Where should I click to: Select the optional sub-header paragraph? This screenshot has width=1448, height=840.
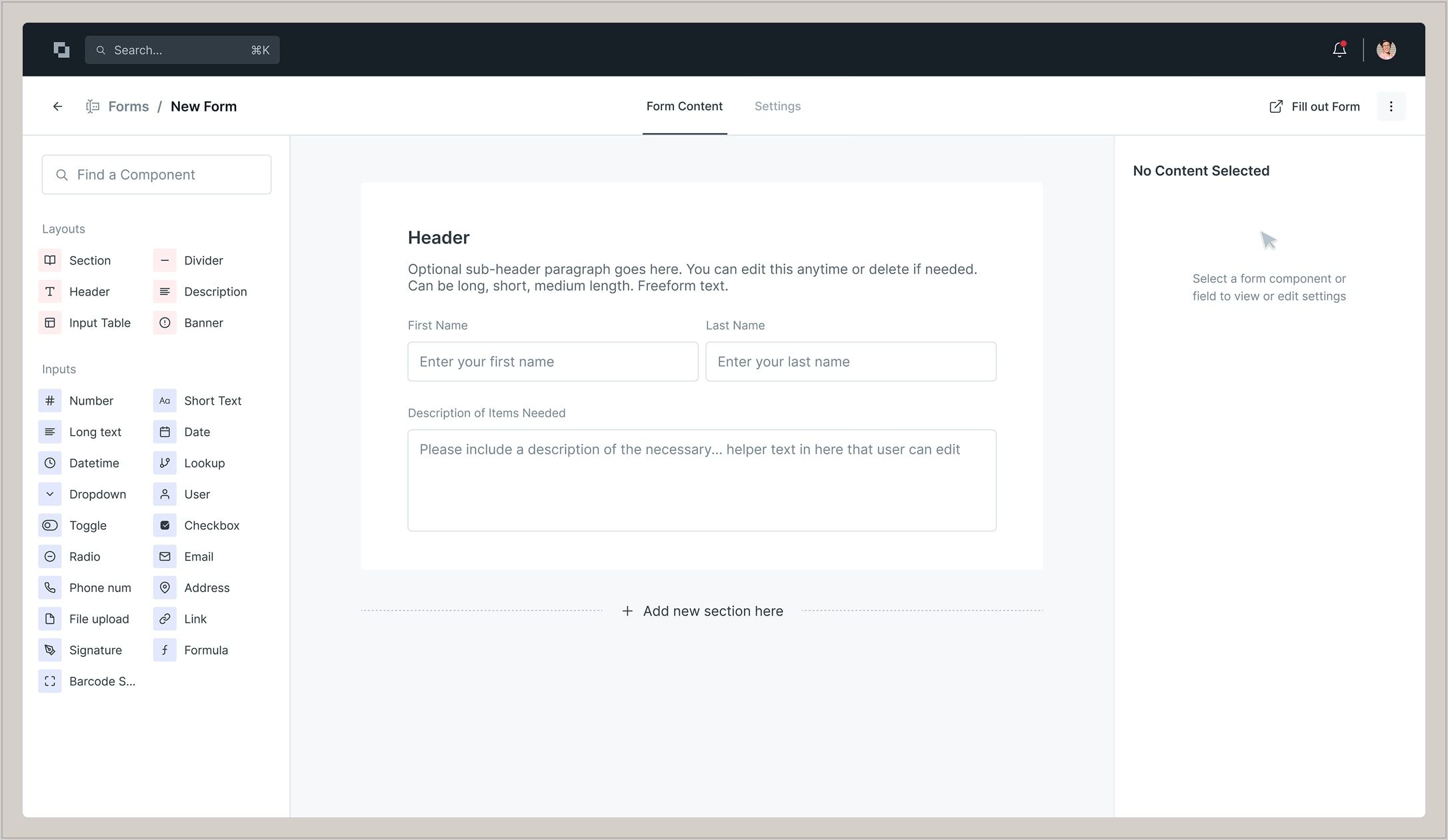click(x=693, y=277)
